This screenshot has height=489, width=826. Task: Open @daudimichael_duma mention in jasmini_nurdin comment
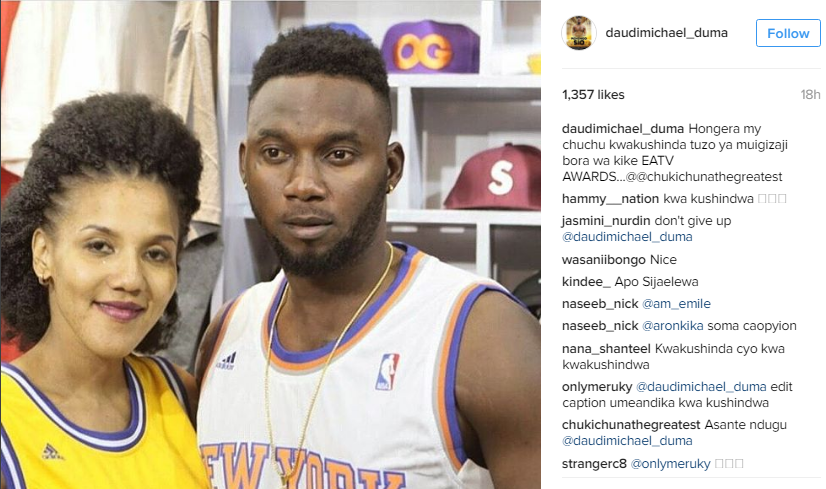tap(627, 237)
